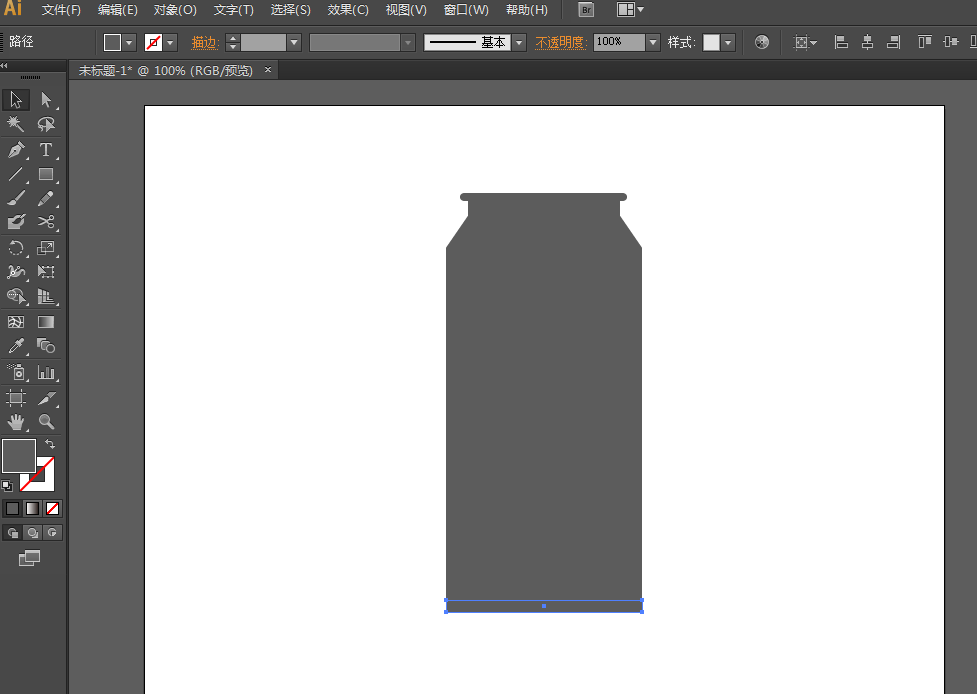Open the 对象(O) menu
Image resolution: width=977 pixels, height=694 pixels.
pyautogui.click(x=175, y=10)
